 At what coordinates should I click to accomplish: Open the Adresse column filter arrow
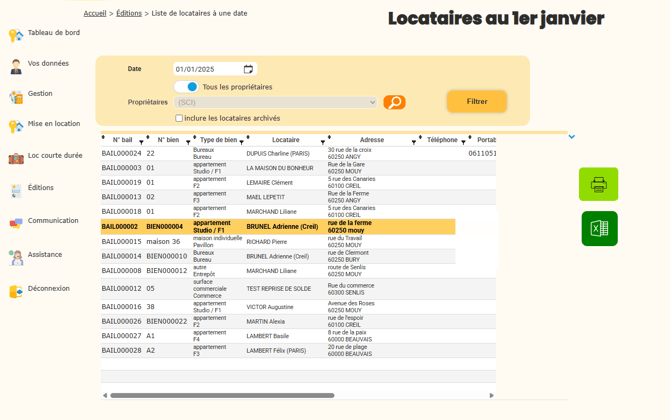point(413,142)
